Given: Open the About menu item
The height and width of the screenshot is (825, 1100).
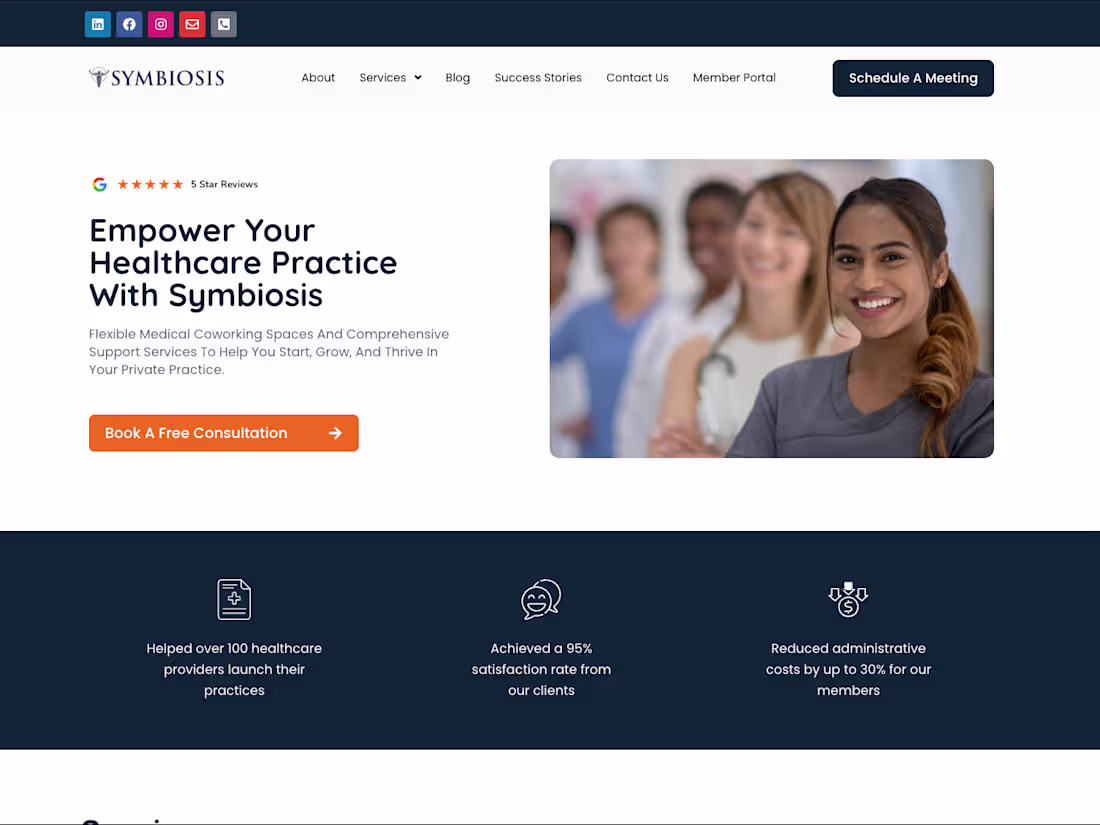Looking at the screenshot, I should pyautogui.click(x=318, y=78).
